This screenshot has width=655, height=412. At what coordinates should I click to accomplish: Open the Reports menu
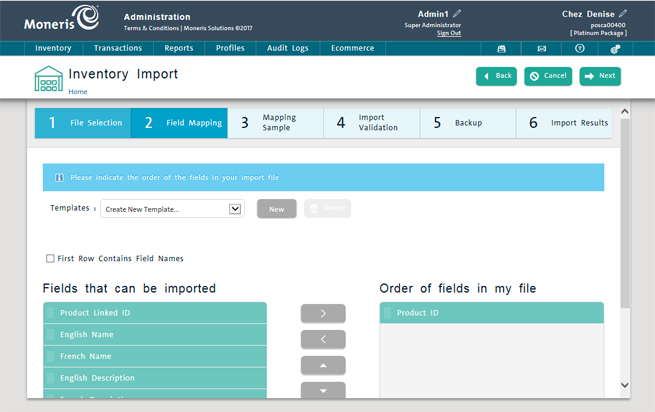[x=179, y=48]
